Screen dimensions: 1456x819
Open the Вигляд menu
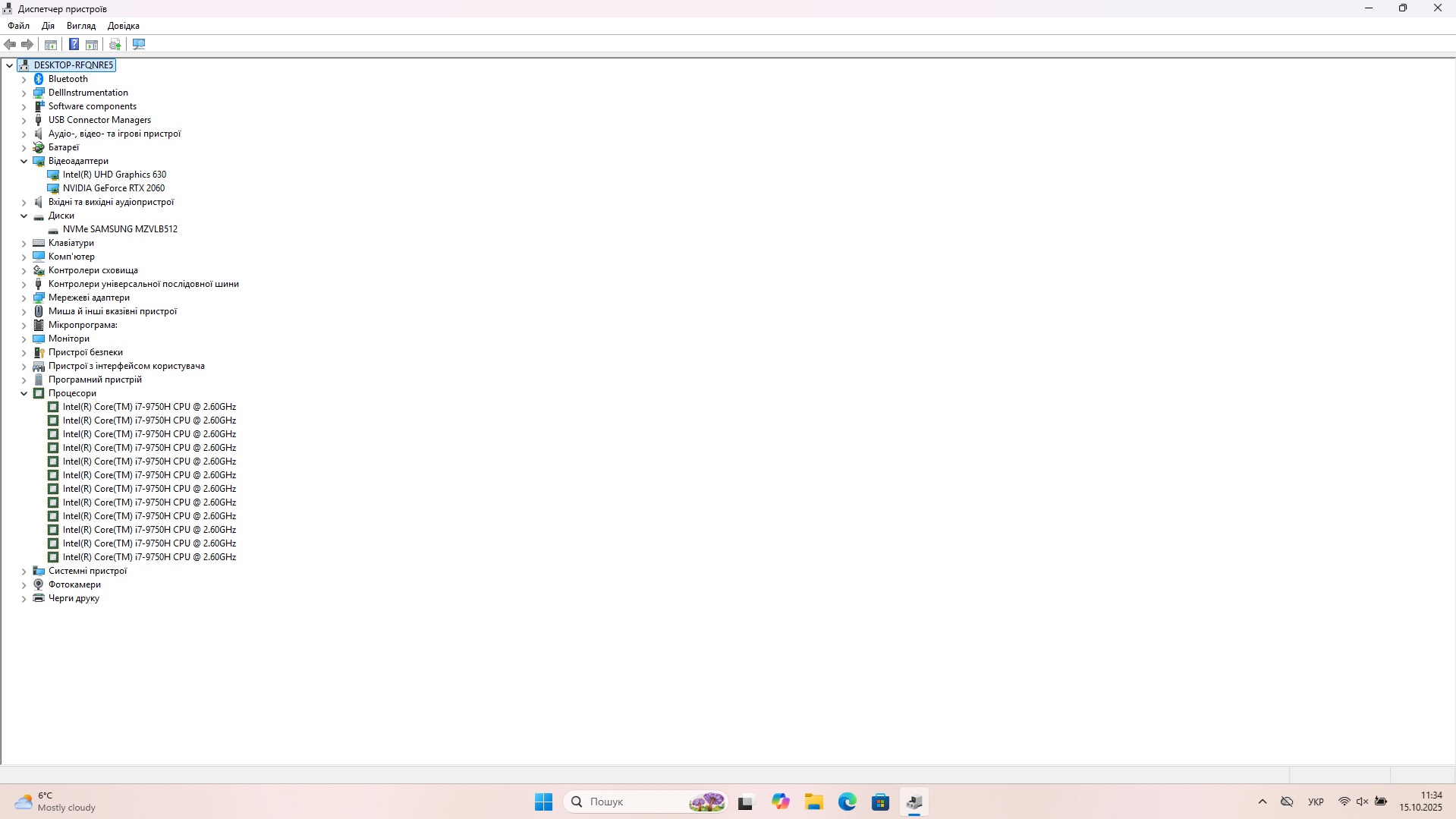[x=81, y=26]
